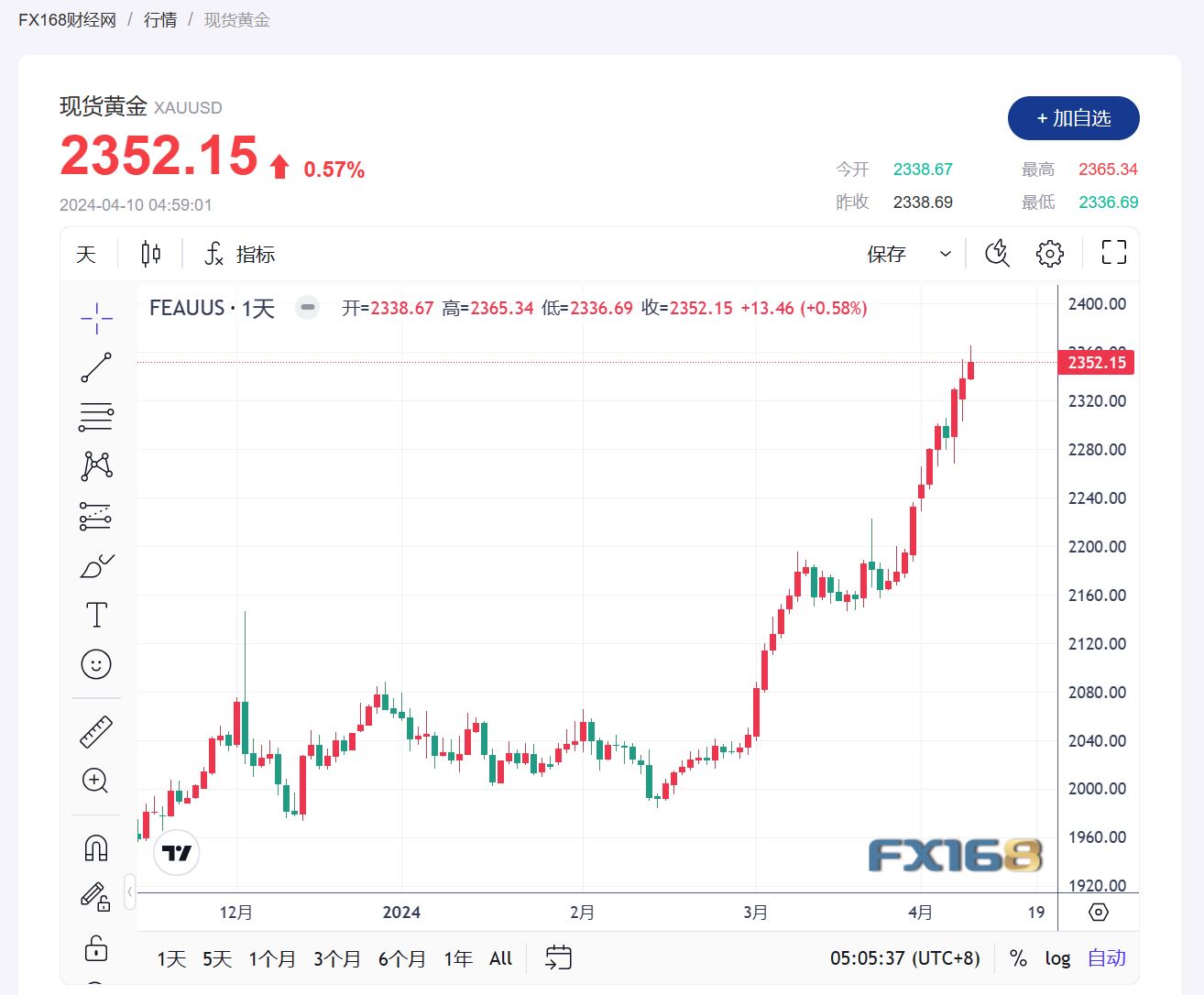The width and height of the screenshot is (1204, 995).
Task: Select the ruler measure tool
Action: pyautogui.click(x=96, y=731)
